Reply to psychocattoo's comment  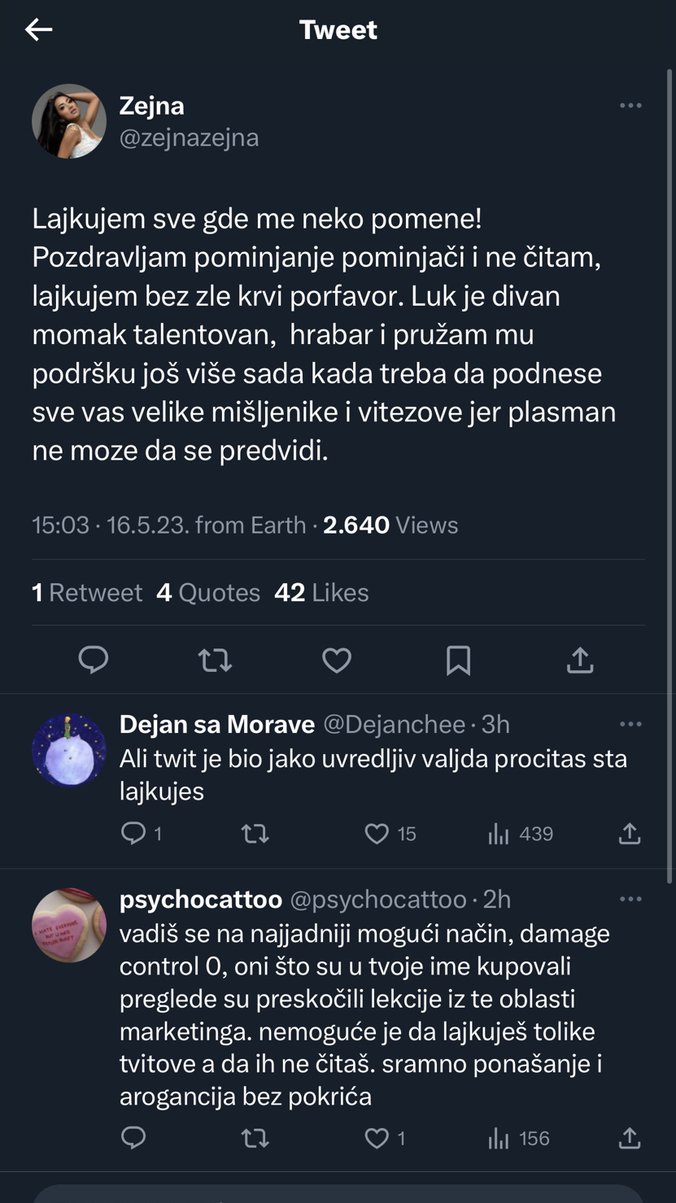133,1137
